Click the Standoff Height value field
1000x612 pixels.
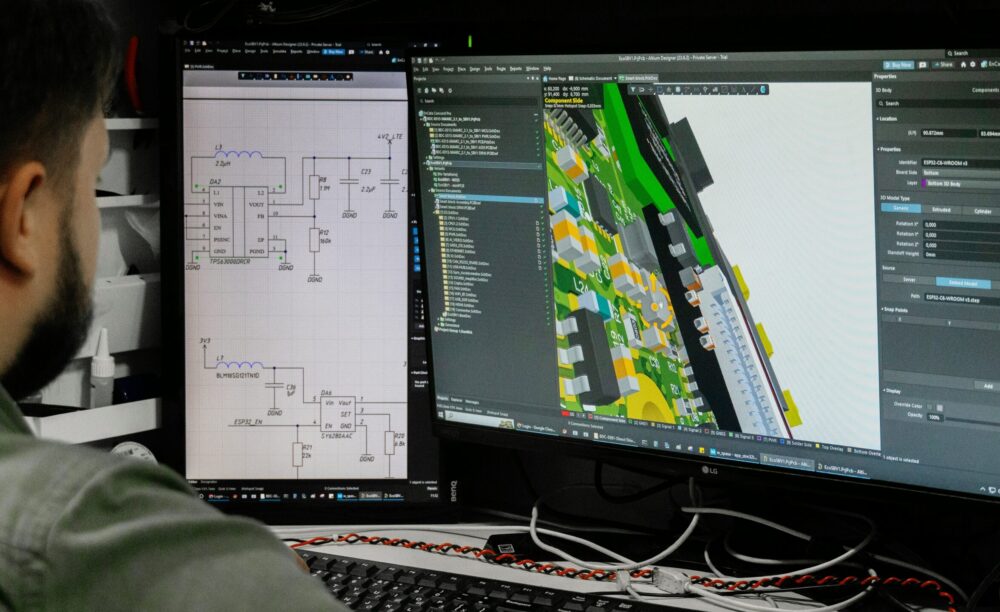pos(962,254)
